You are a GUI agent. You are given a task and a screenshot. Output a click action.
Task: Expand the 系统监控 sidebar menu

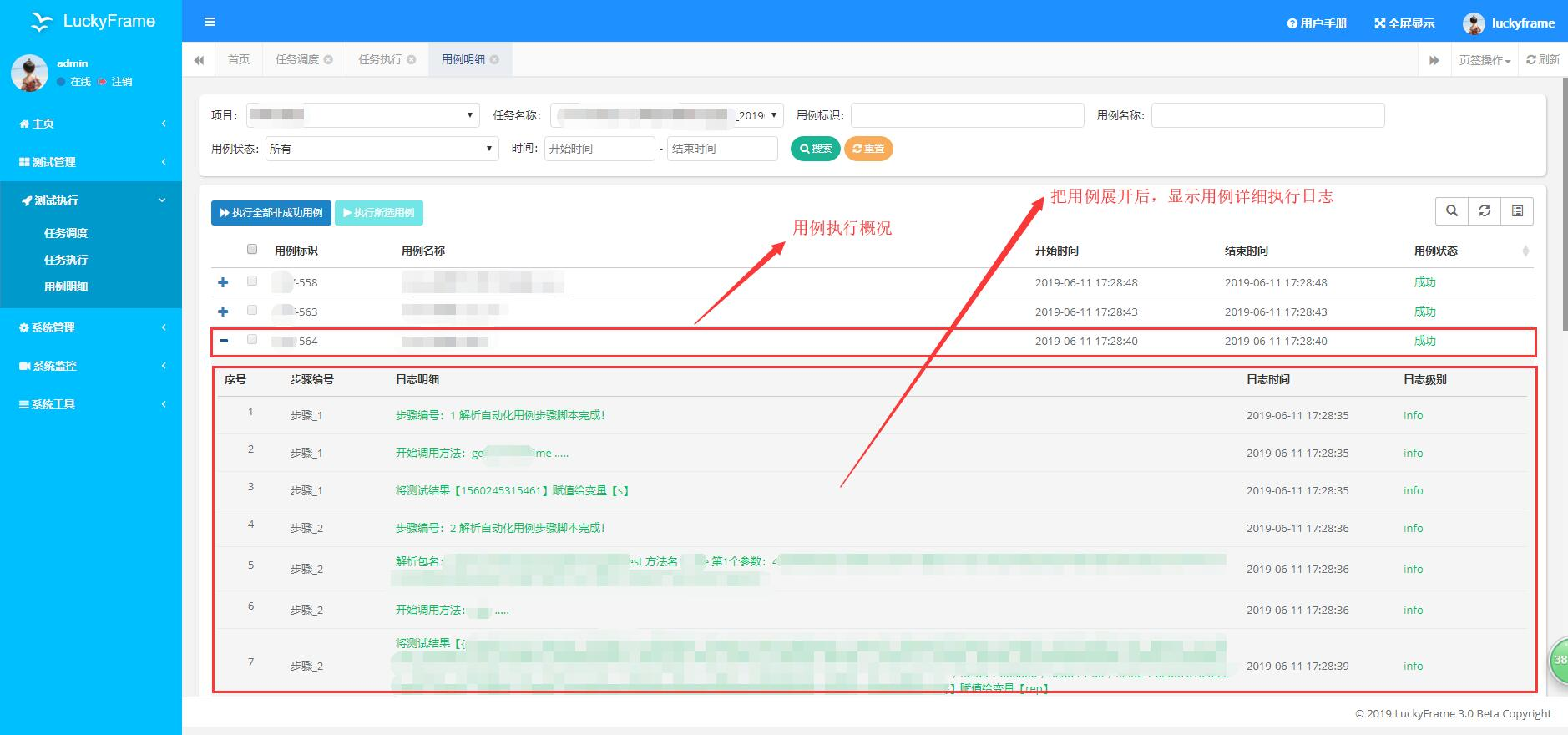click(x=91, y=366)
